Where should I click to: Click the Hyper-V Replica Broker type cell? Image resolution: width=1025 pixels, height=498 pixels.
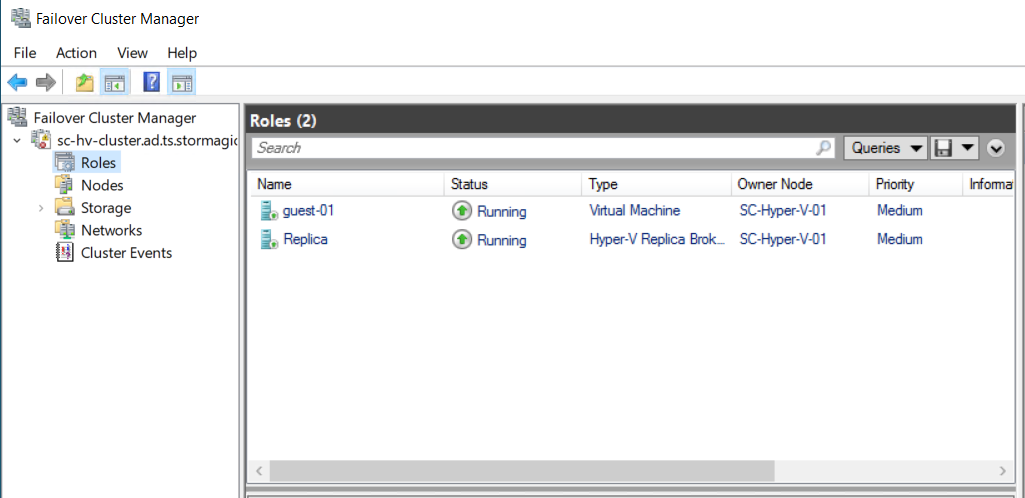656,239
